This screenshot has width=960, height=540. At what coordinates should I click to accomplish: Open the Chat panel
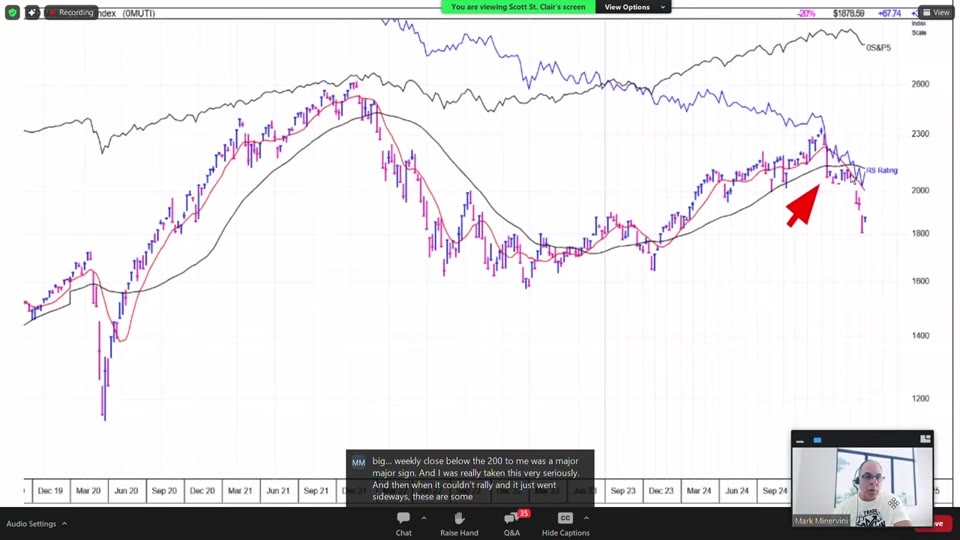[x=403, y=524]
